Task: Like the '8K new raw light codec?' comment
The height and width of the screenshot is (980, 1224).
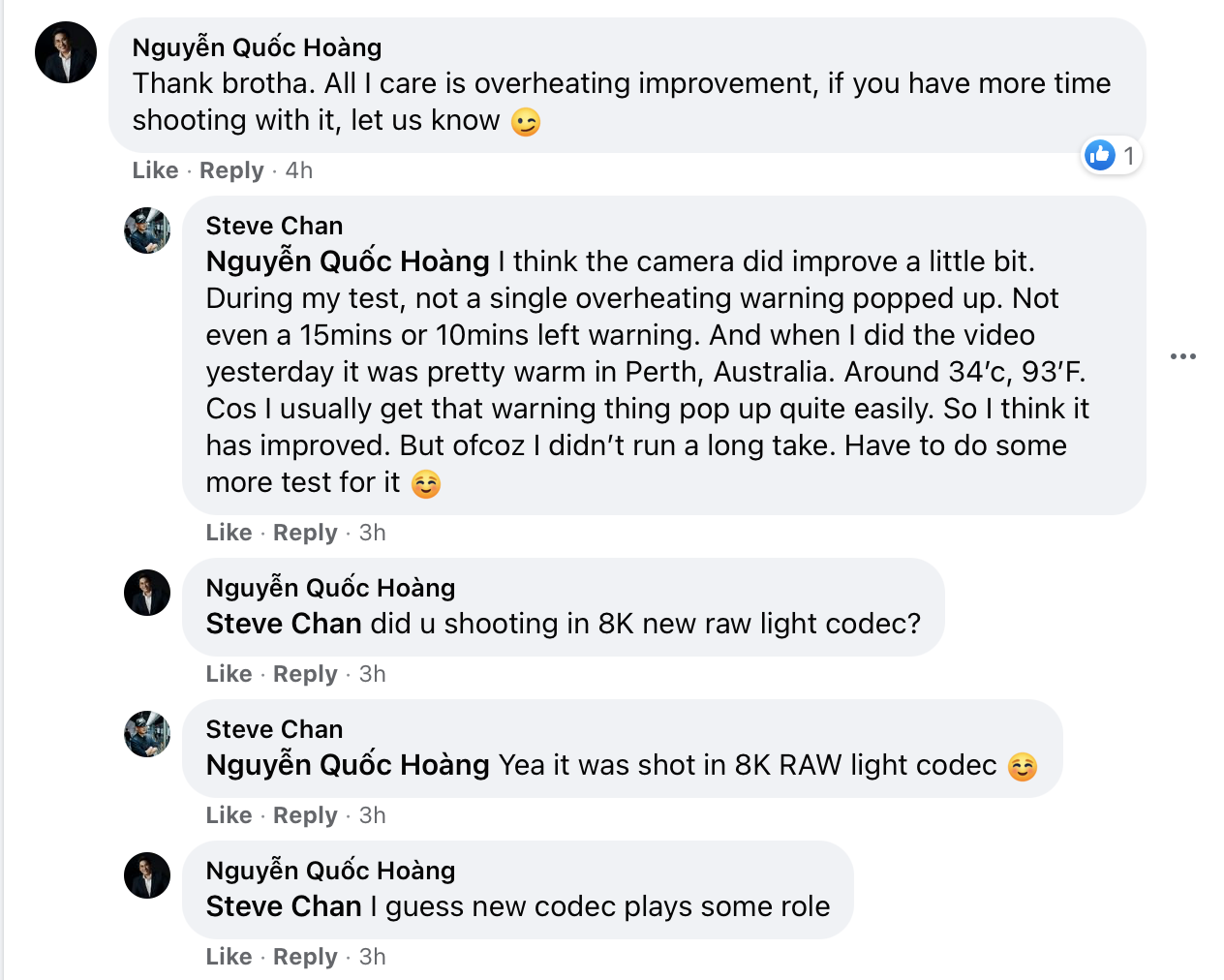Action: [x=229, y=674]
